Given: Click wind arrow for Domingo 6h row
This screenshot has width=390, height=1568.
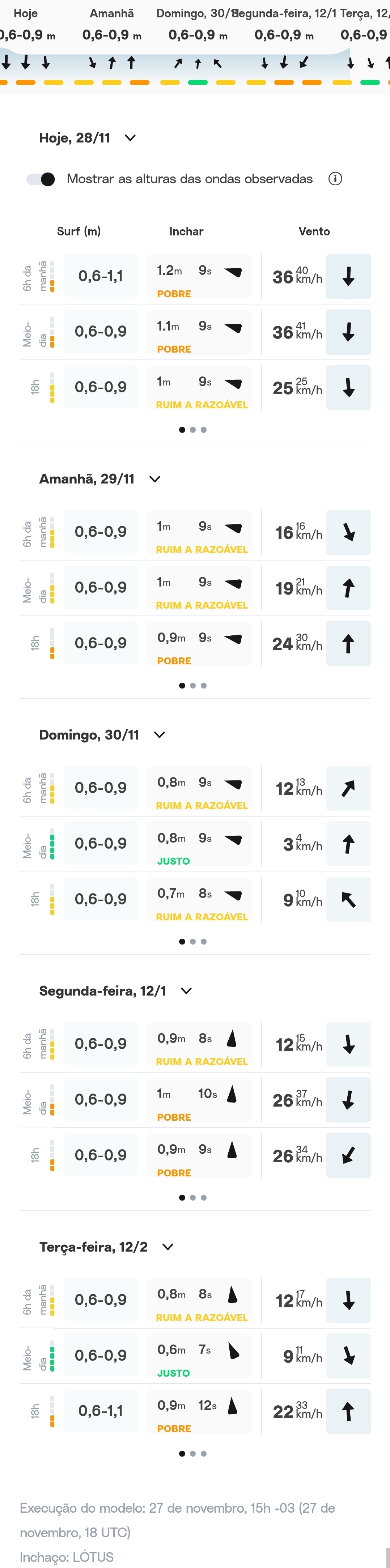Looking at the screenshot, I should (x=348, y=788).
